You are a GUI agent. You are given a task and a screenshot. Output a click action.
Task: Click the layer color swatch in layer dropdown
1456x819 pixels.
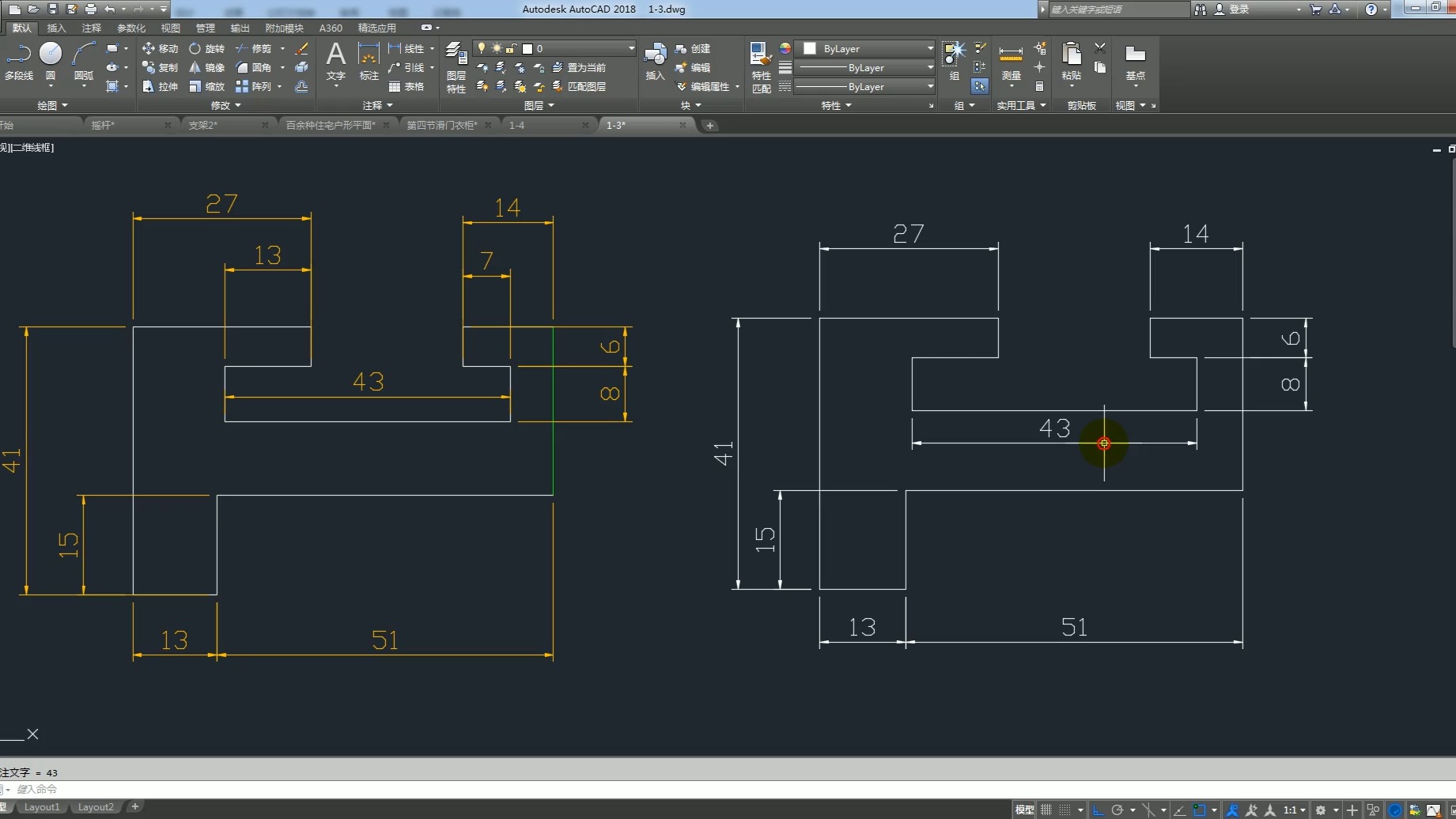click(528, 49)
